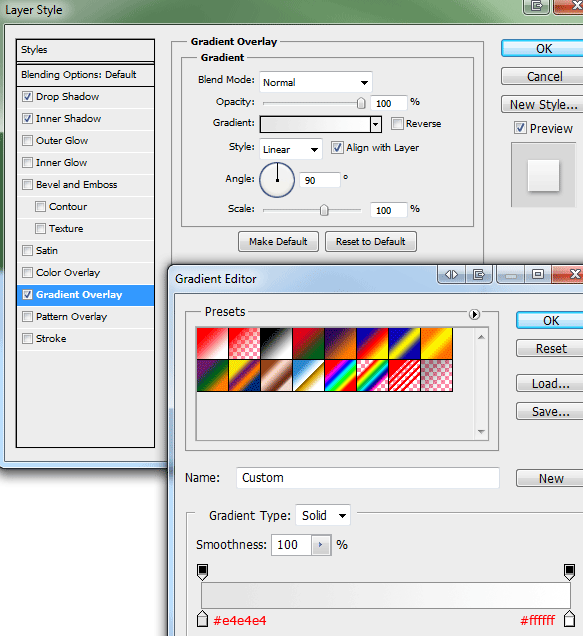This screenshot has height=636, width=583.
Task: Click the Make Default button
Action: point(278,242)
